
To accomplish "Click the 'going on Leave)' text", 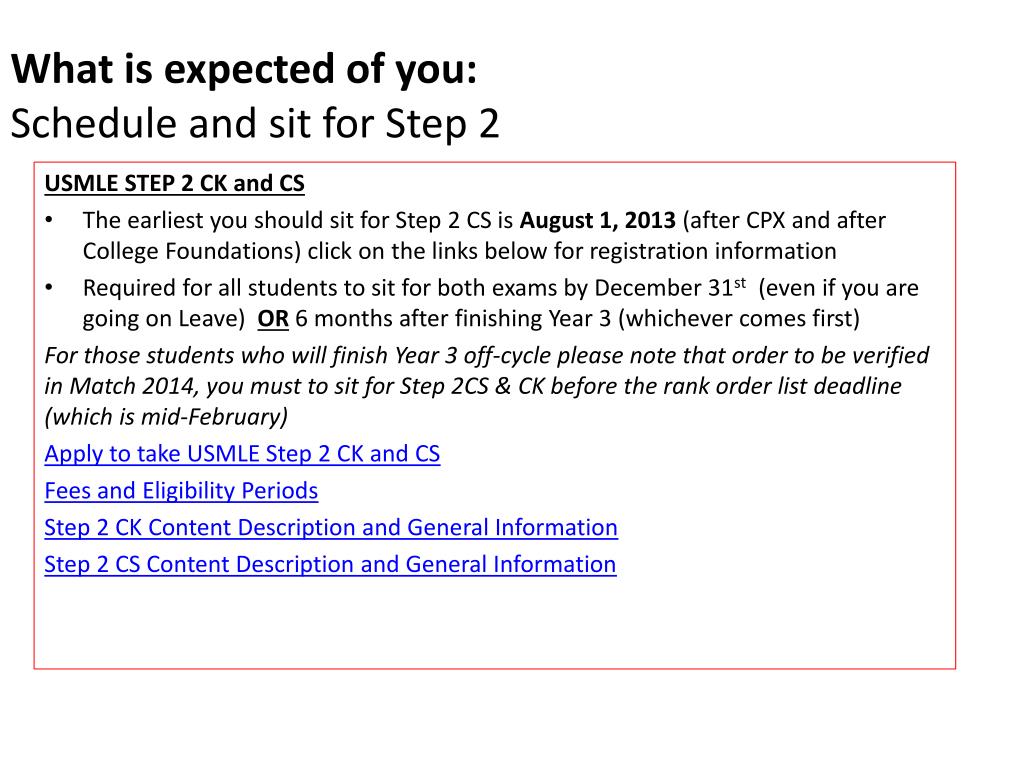I will pyautogui.click(x=164, y=319).
